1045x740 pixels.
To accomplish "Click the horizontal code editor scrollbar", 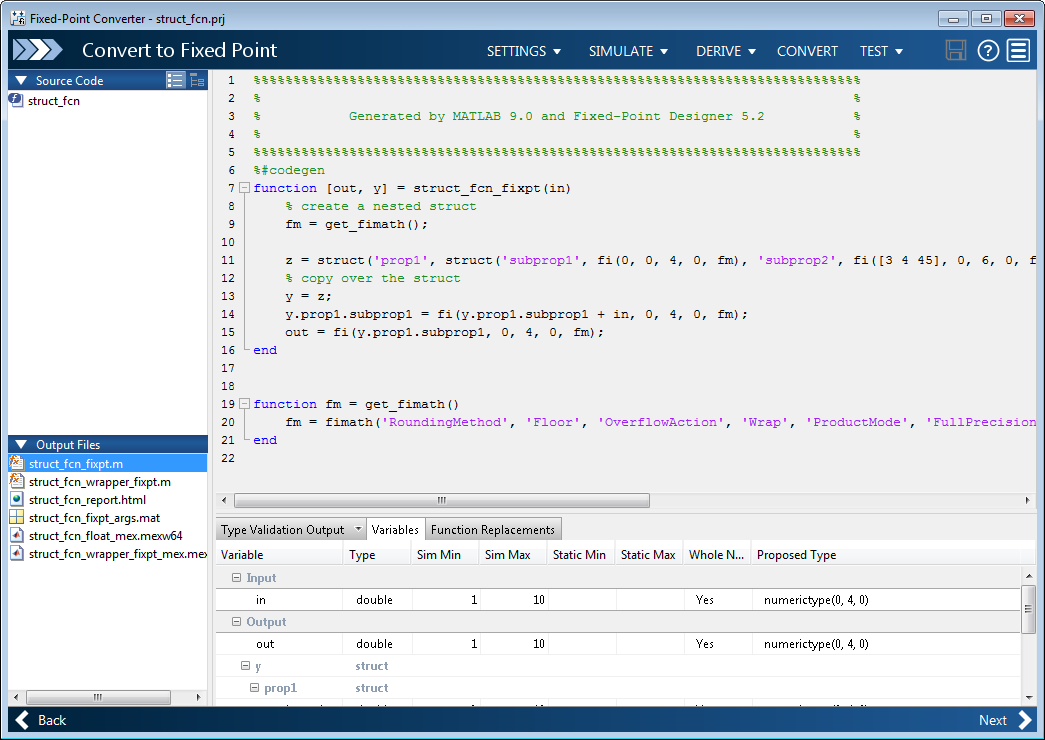I will point(441,500).
